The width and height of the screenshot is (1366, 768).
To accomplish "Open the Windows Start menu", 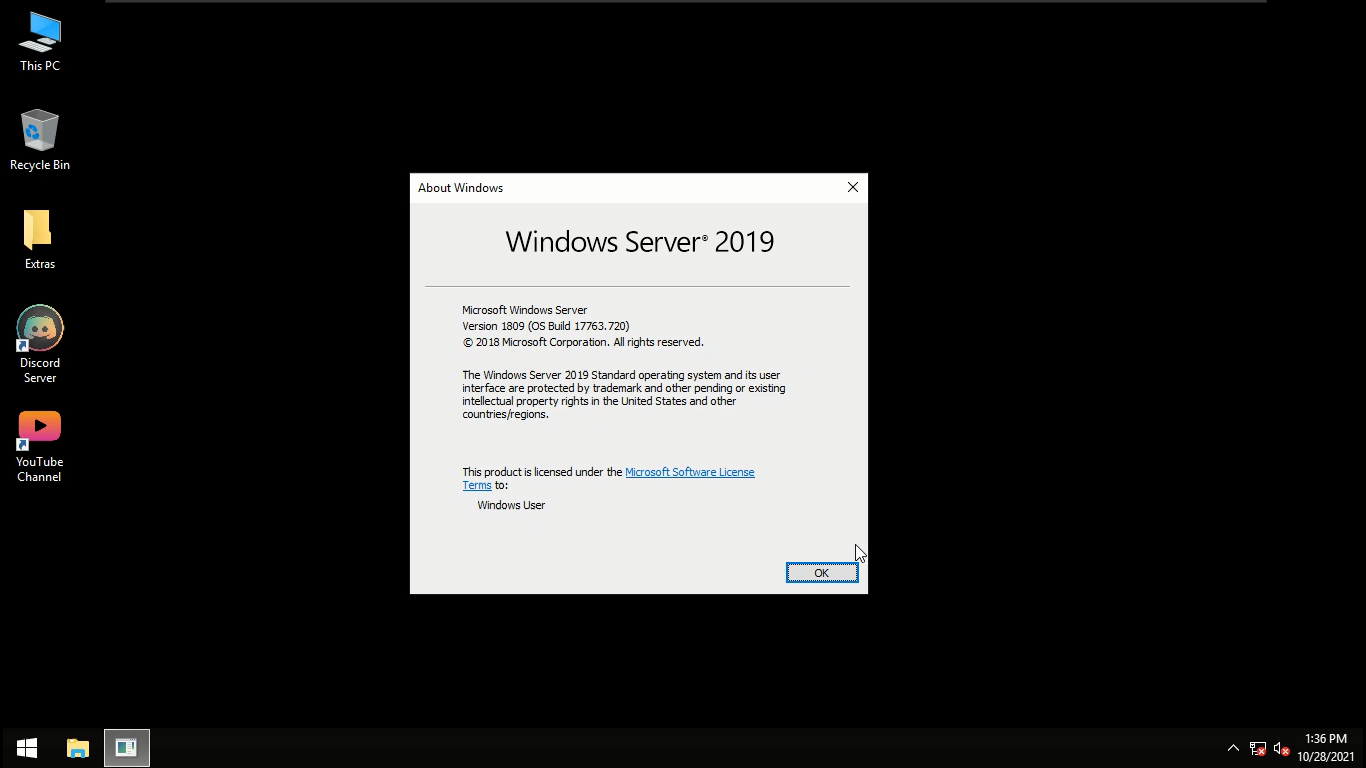I will (x=27, y=748).
